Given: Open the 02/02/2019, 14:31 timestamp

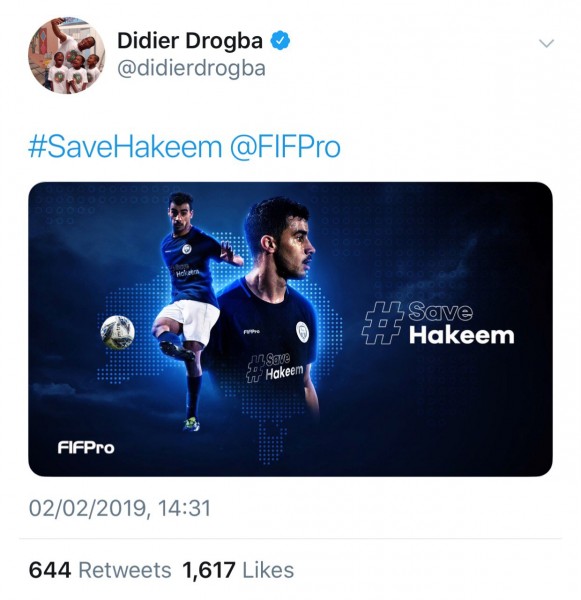Looking at the screenshot, I should 120,508.
